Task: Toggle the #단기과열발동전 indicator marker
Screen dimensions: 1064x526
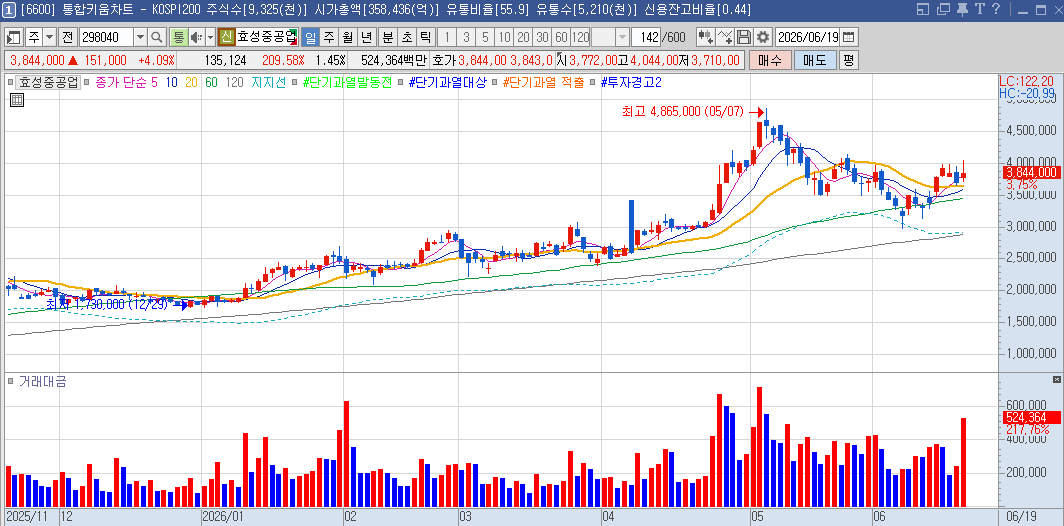Action: pos(296,83)
